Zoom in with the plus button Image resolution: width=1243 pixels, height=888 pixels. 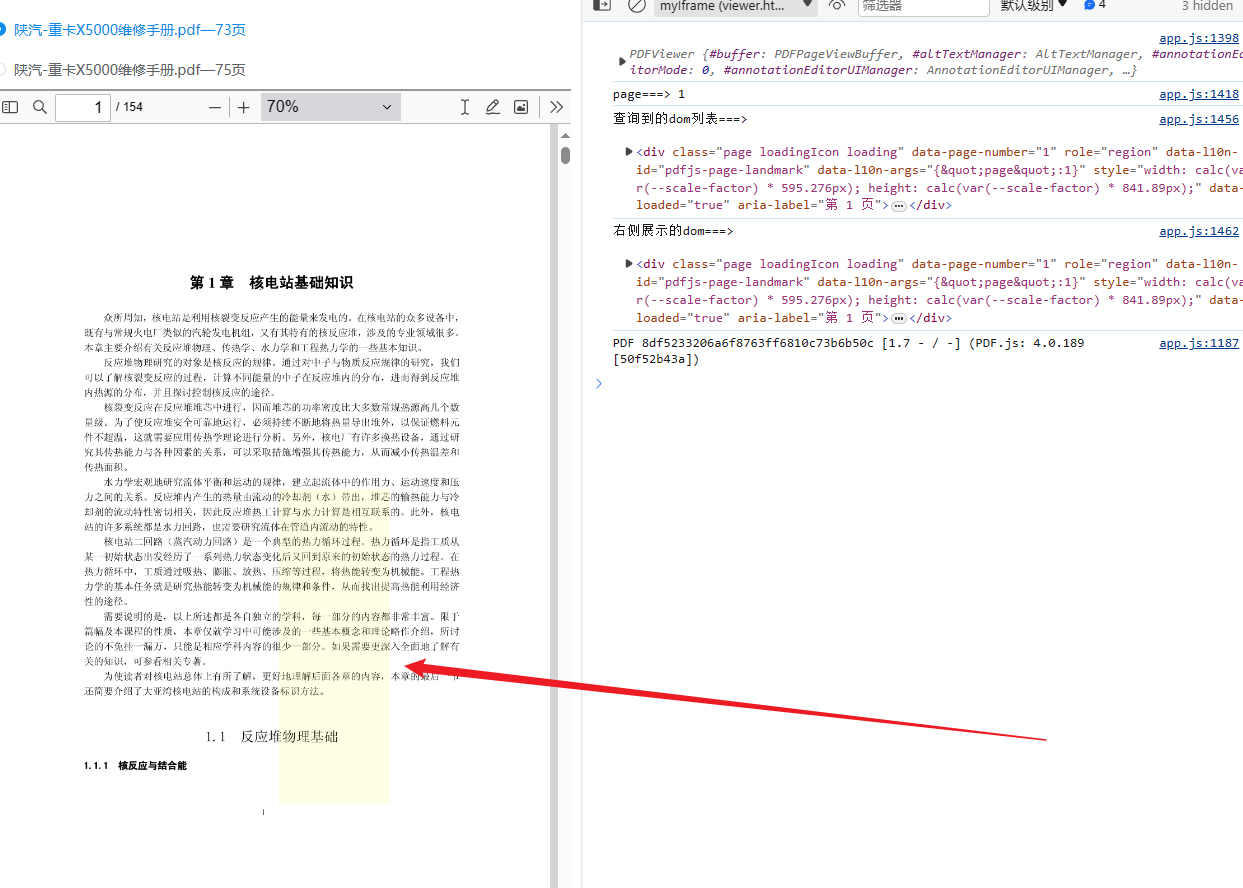244,107
